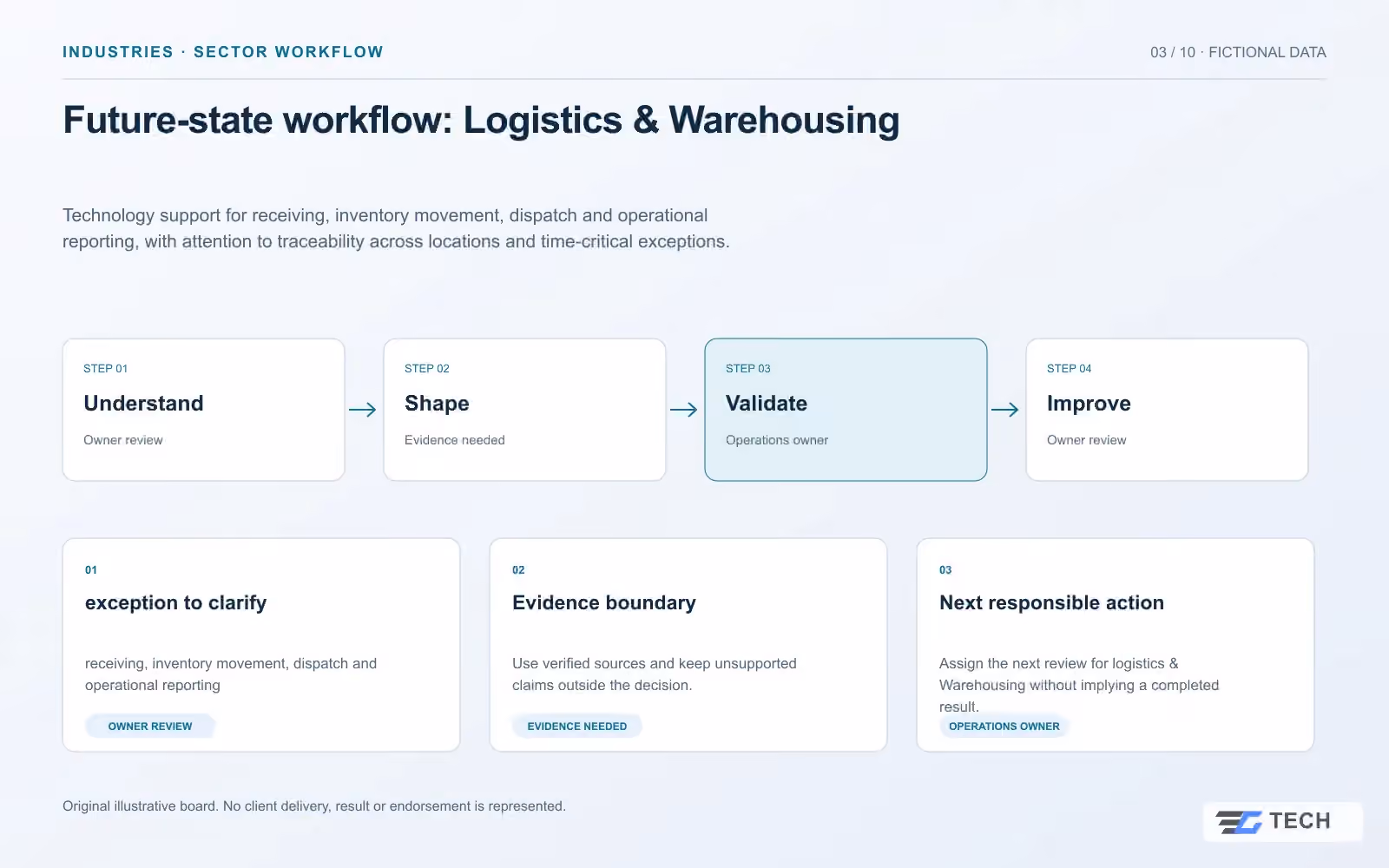Click 'Operations owner' text in Validate card
The width and height of the screenshot is (1389, 868).
pyautogui.click(x=777, y=440)
